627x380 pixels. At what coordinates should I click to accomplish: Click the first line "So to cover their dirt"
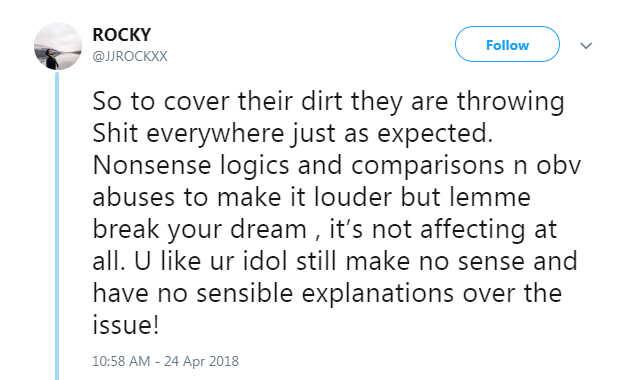217,101
